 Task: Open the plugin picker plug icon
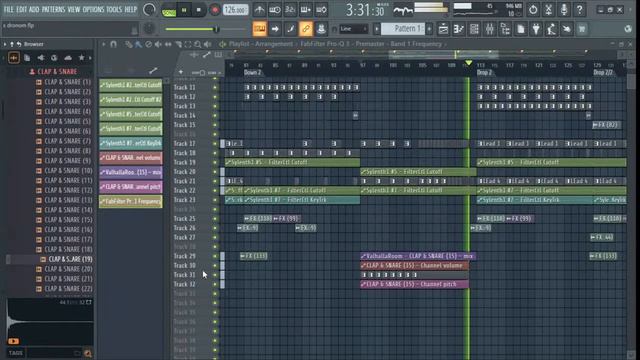click(536, 29)
